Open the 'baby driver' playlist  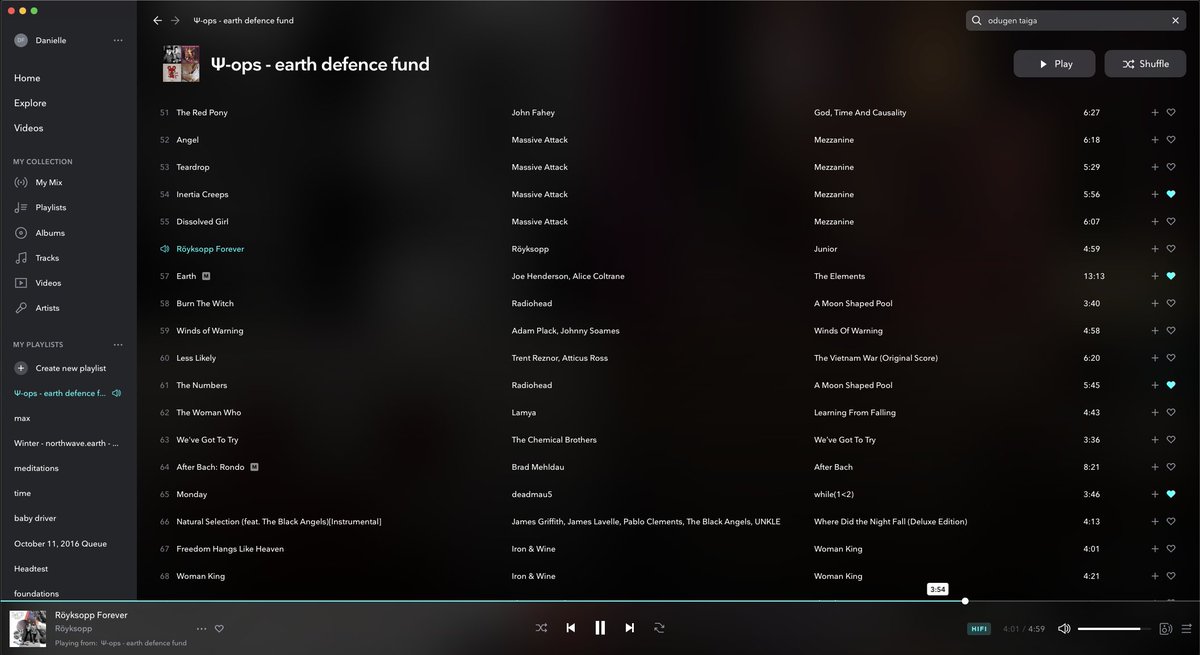(x=35, y=518)
